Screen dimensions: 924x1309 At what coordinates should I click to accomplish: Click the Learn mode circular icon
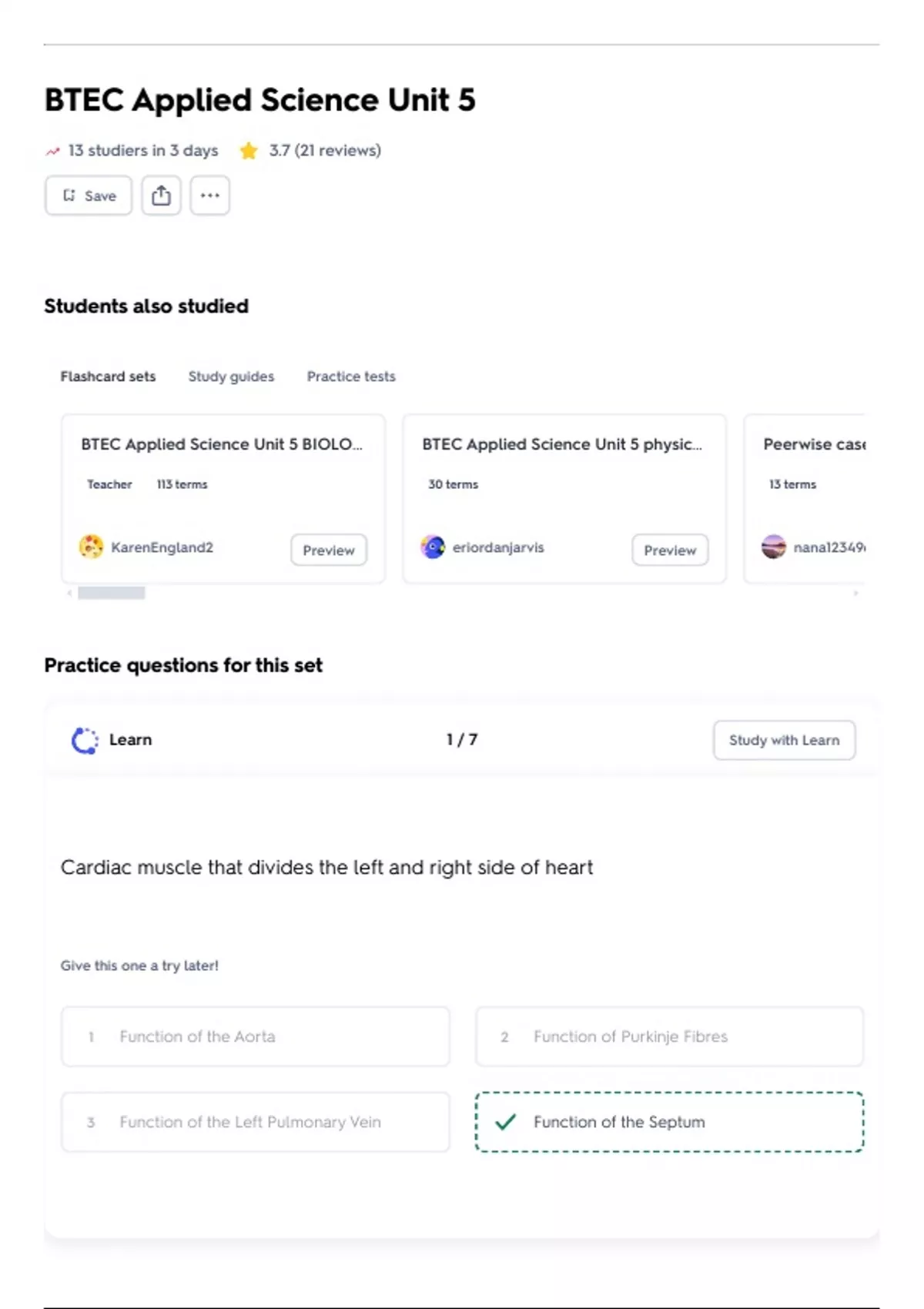[85, 741]
